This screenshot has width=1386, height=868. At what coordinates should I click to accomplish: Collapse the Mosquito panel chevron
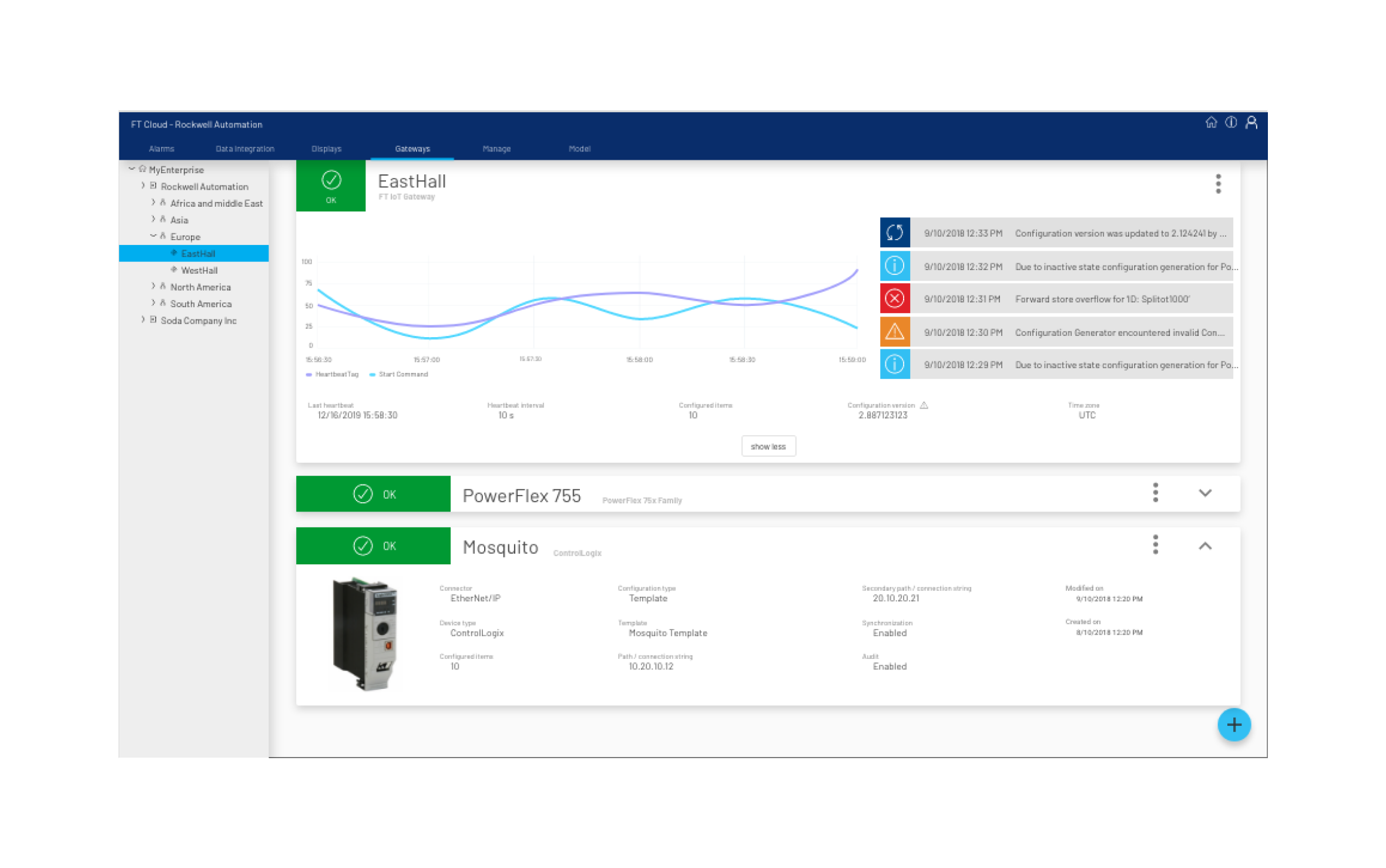(1205, 546)
